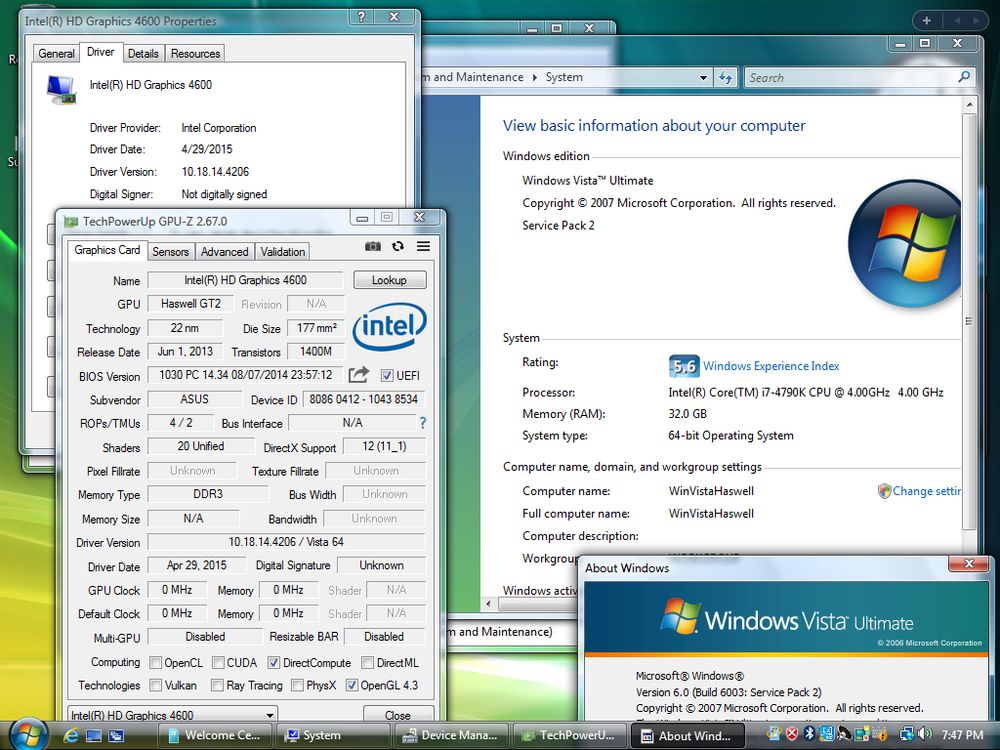The width and height of the screenshot is (1000, 750).
Task: Toggle the Vulkan checkbox
Action: click(155, 685)
